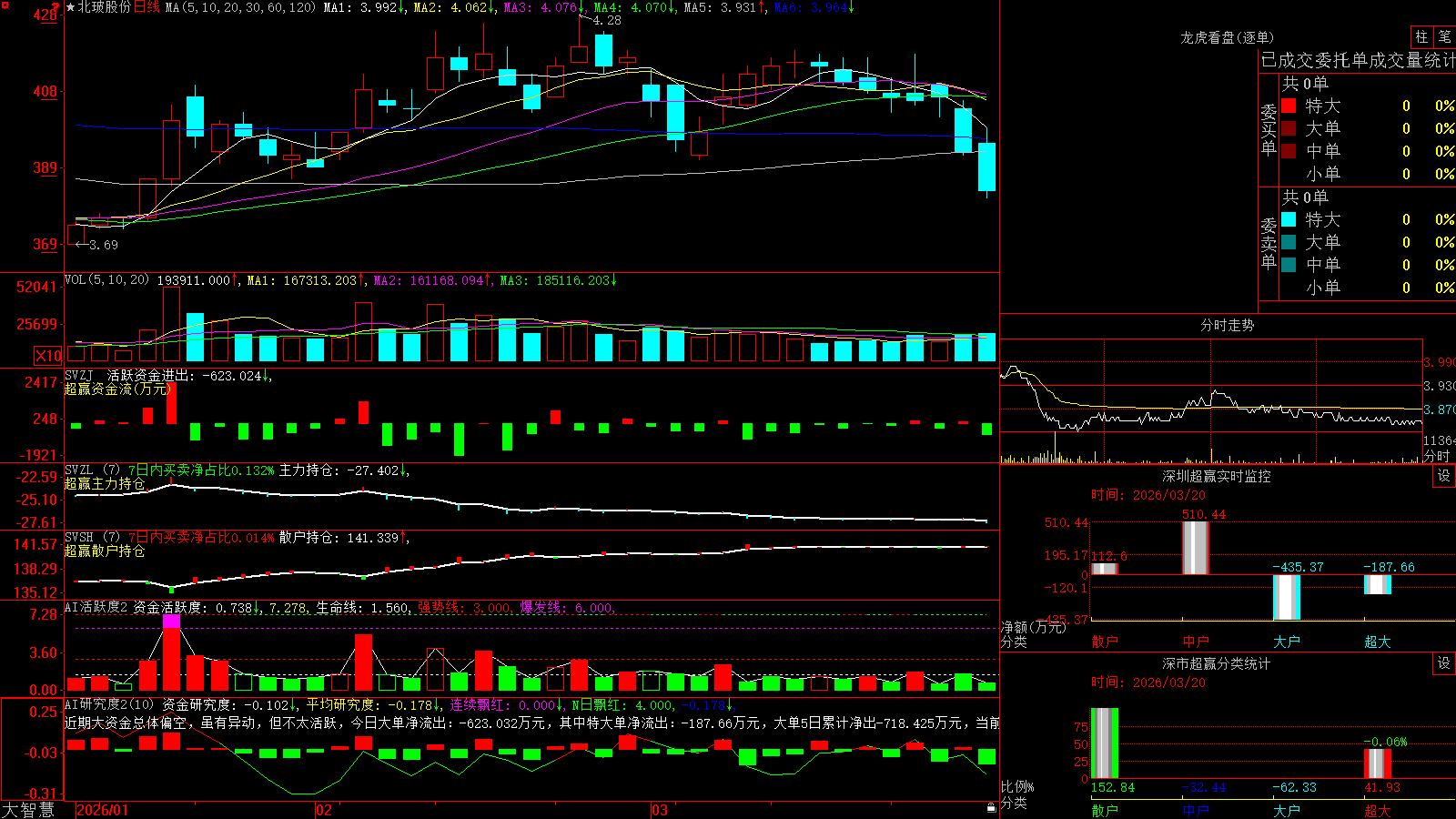Click 散户 category in 深圳超赢实时监控
This screenshot has width=1456, height=819.
pyautogui.click(x=1105, y=642)
